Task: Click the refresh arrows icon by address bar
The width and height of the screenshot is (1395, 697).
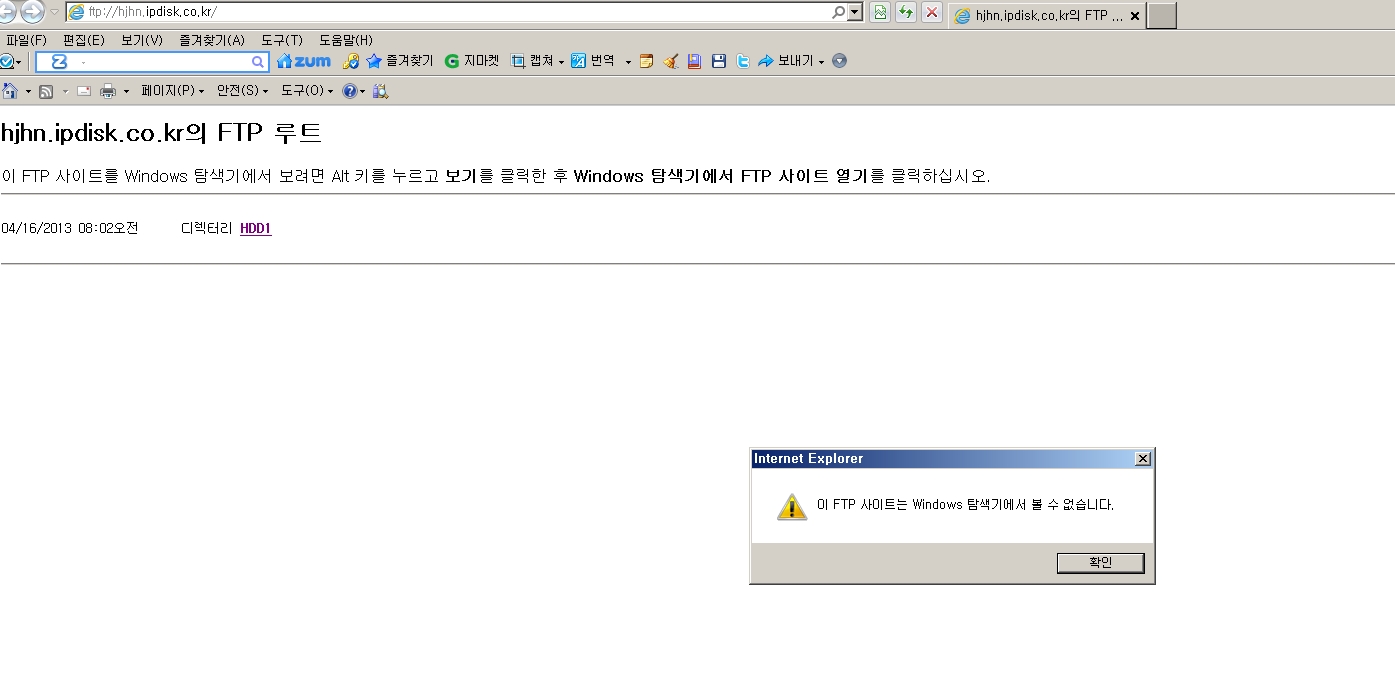Action: pyautogui.click(x=906, y=13)
